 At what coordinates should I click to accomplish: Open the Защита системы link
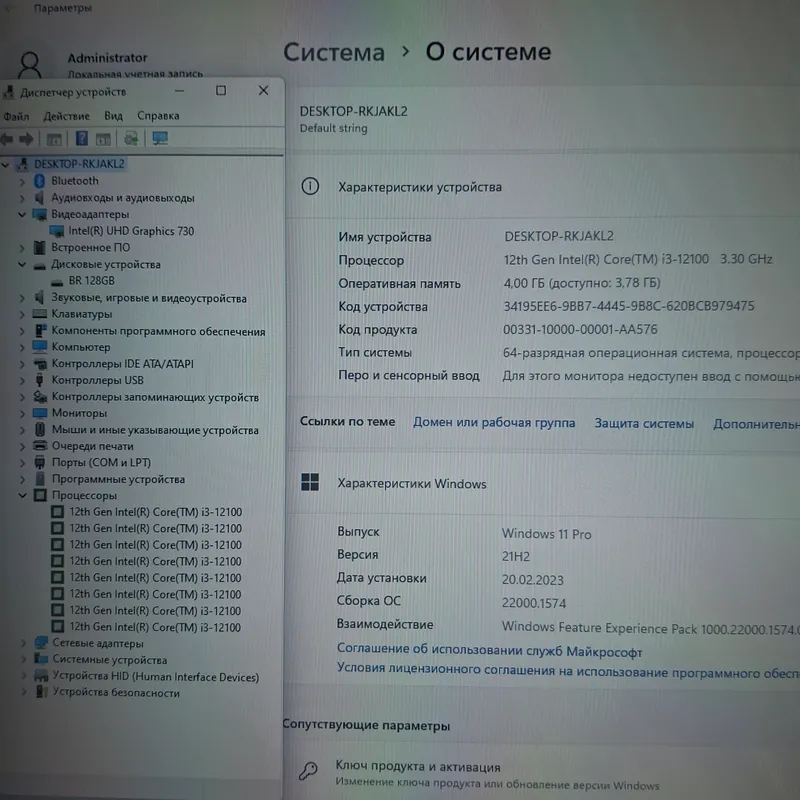(x=644, y=423)
